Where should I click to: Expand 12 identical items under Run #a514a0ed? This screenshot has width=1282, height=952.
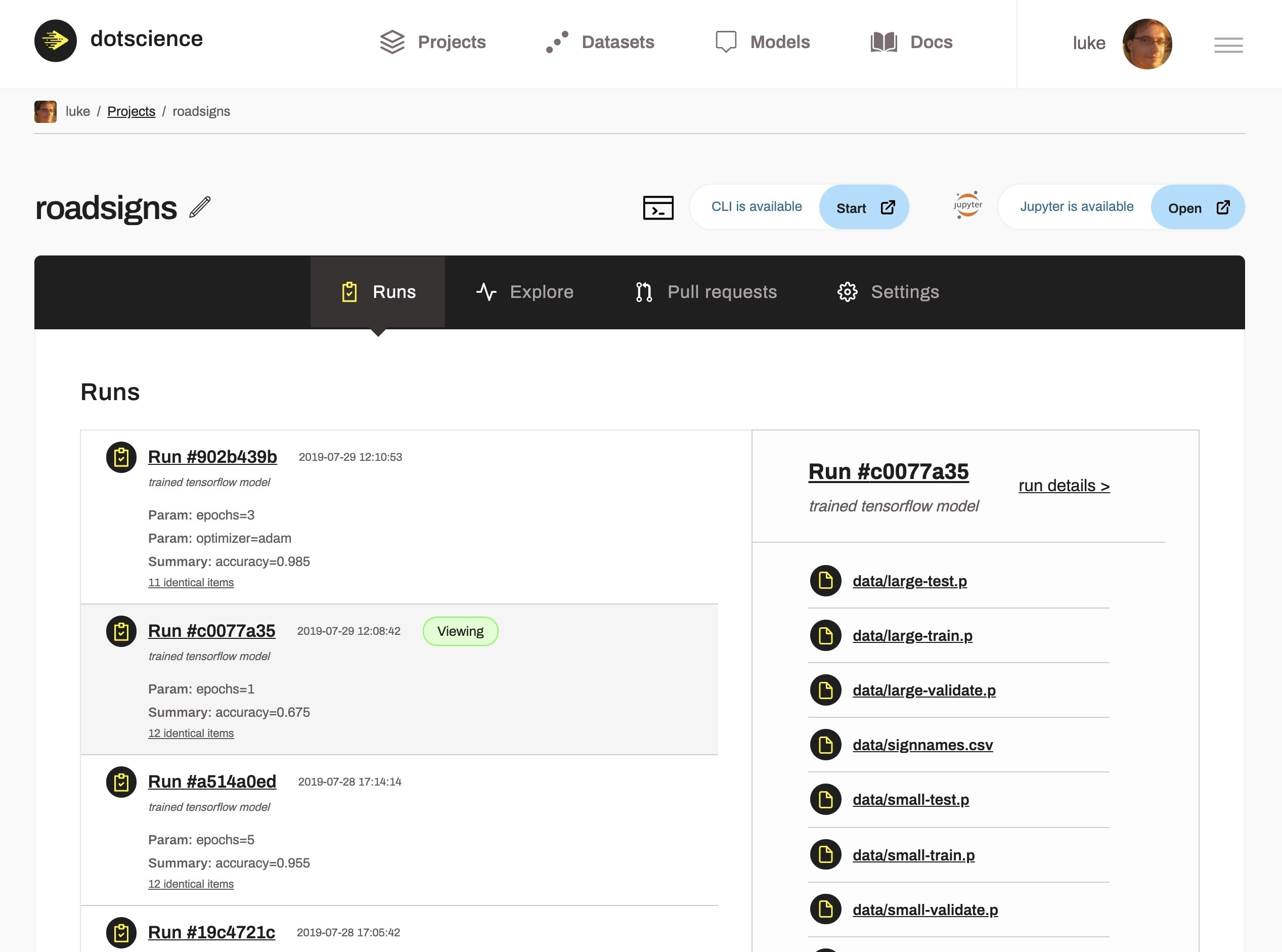point(191,885)
